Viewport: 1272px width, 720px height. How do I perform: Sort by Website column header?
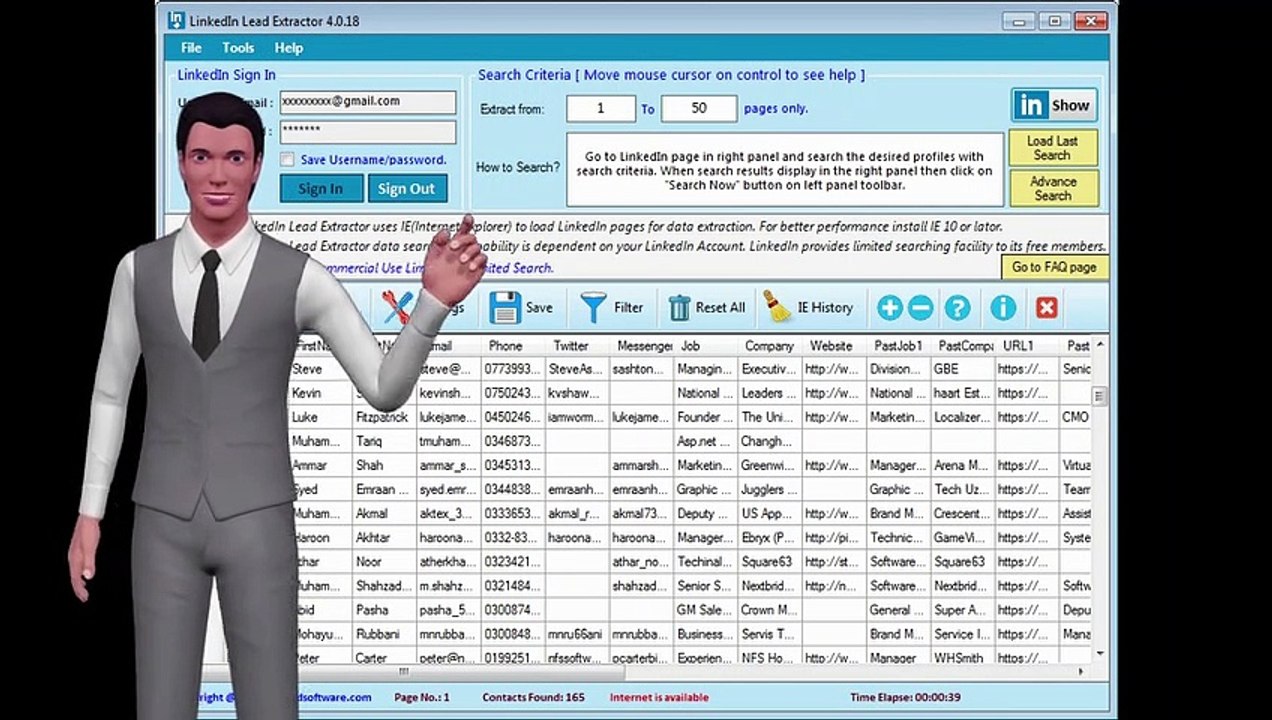833,346
